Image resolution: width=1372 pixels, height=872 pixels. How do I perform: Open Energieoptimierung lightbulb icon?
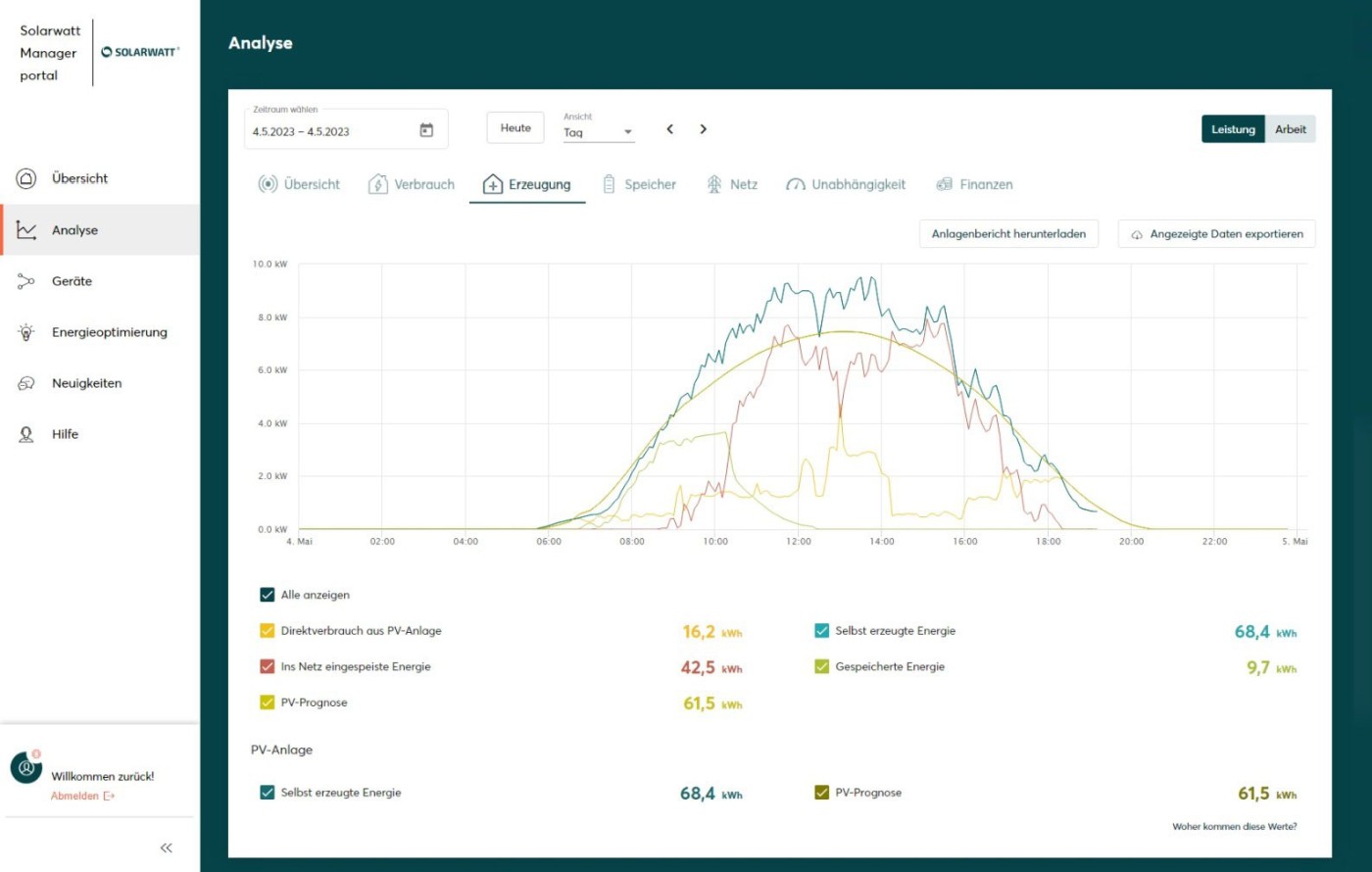[x=26, y=332]
